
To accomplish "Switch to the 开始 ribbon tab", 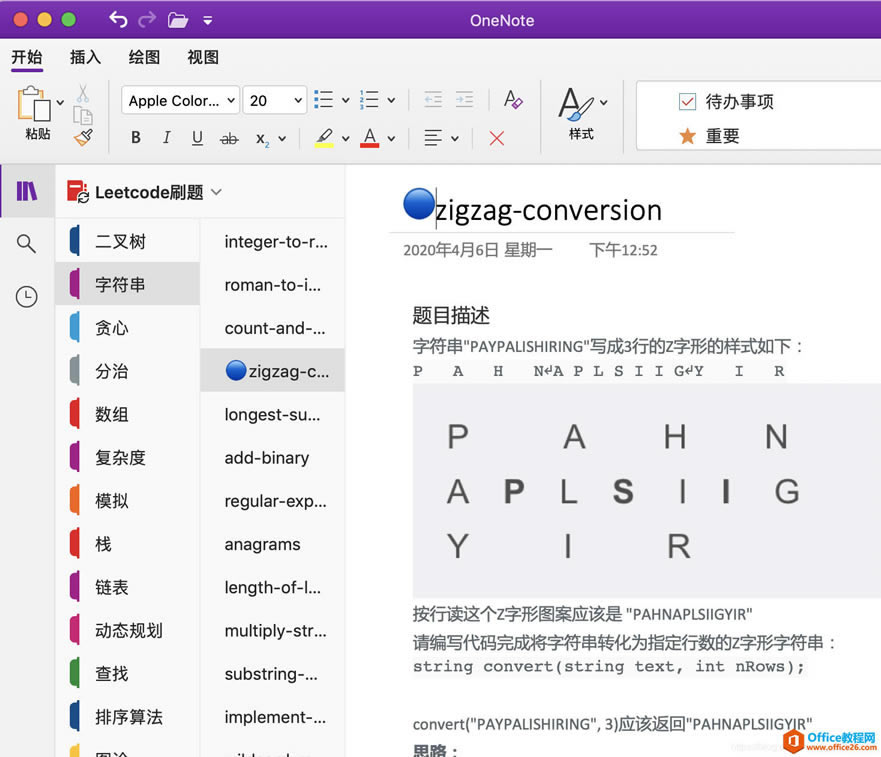I will tap(27, 57).
